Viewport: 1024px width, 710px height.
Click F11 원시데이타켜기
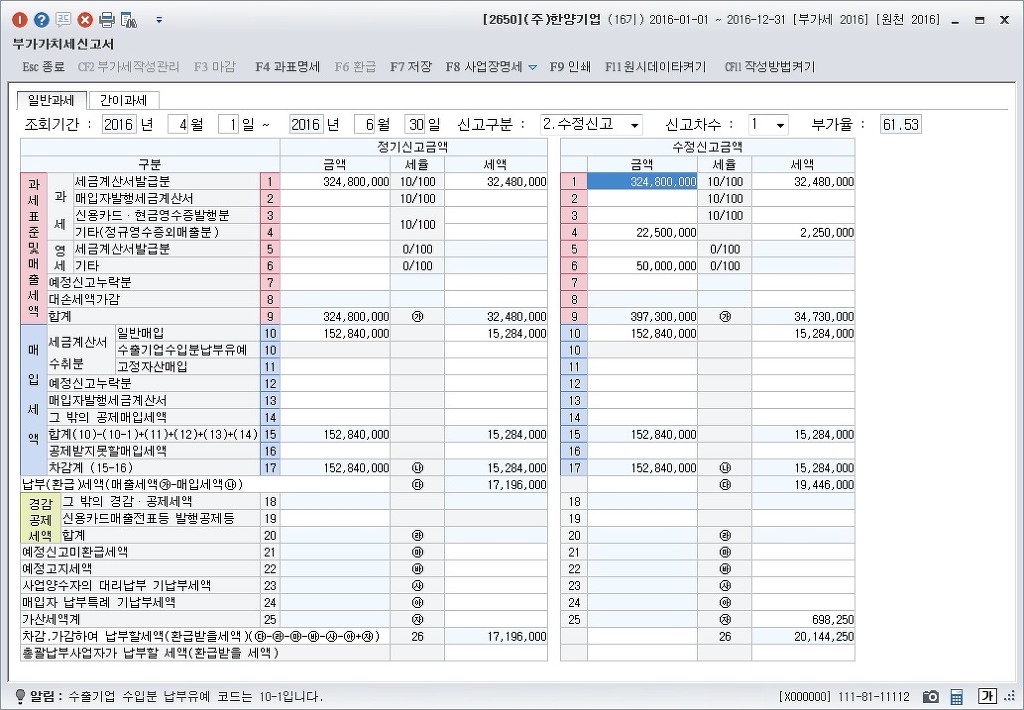click(x=655, y=67)
